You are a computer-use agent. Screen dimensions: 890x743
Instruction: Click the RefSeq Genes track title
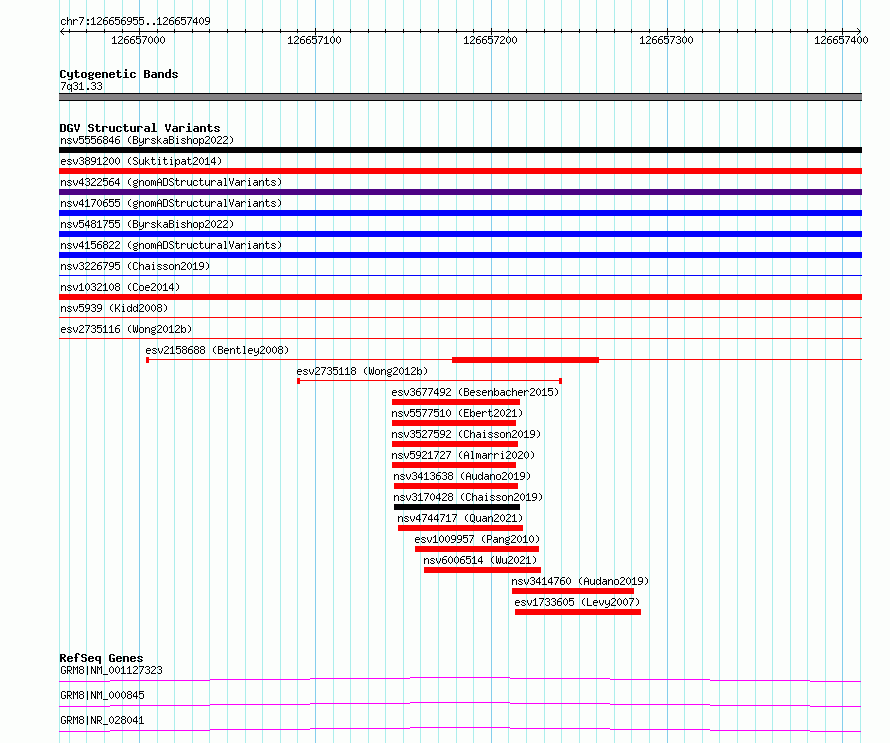101,658
